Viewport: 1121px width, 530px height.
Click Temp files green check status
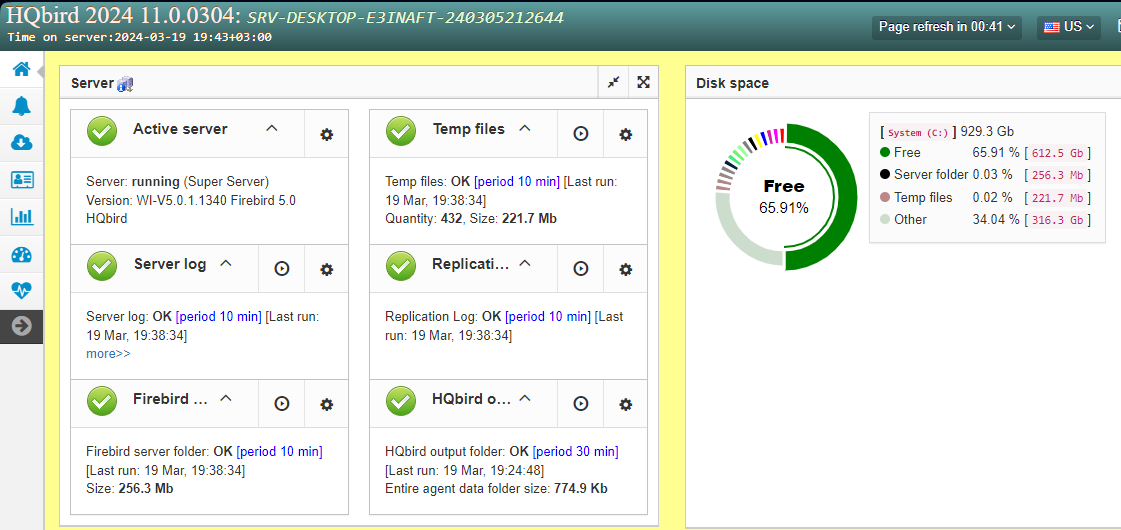pos(401,132)
